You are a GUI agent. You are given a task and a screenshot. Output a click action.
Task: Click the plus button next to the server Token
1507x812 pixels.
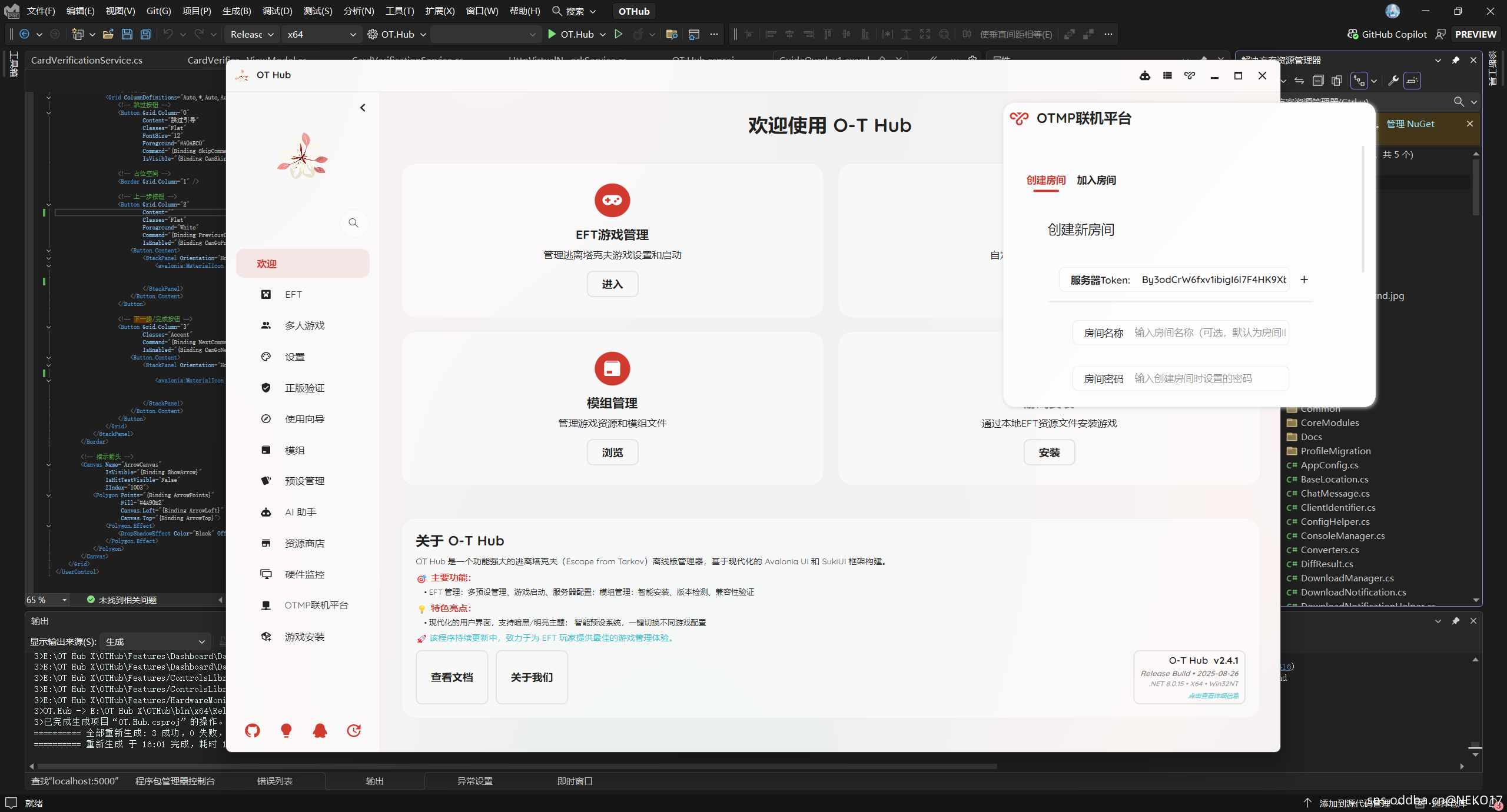pyautogui.click(x=1304, y=279)
